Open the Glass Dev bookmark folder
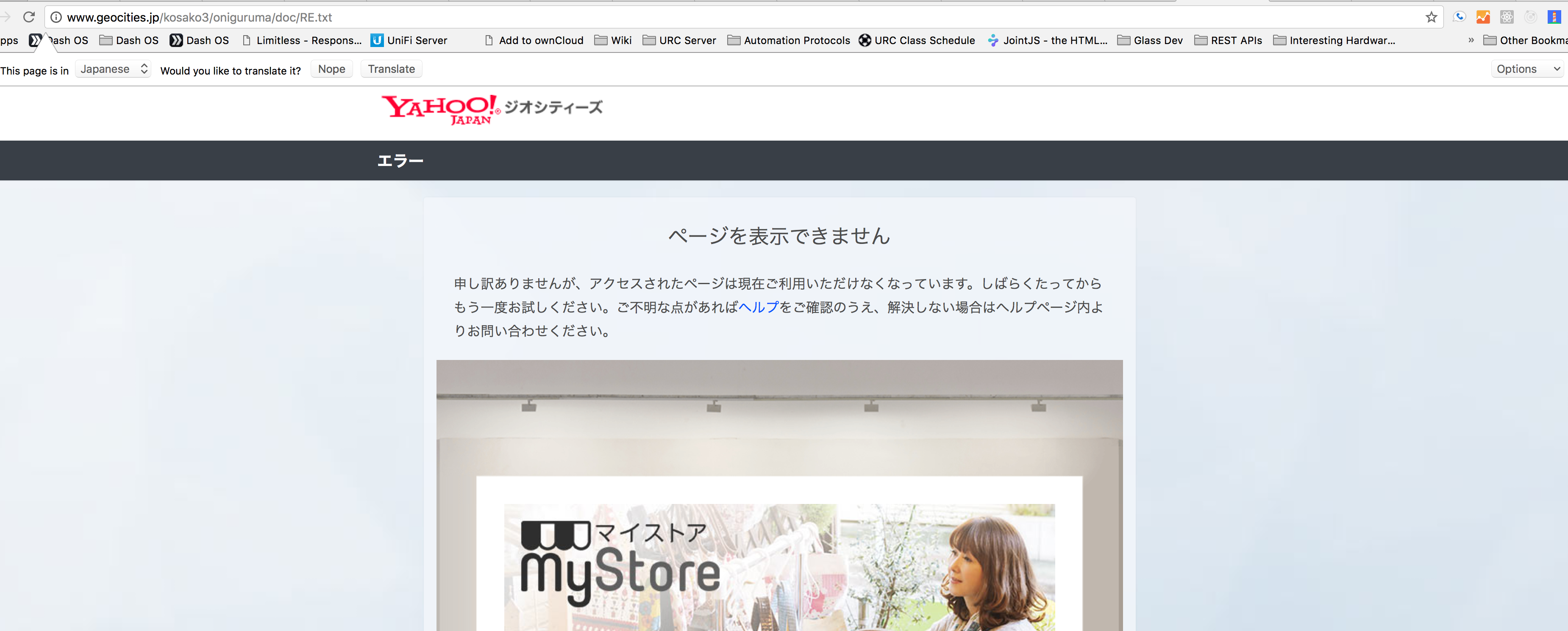 coord(1150,40)
